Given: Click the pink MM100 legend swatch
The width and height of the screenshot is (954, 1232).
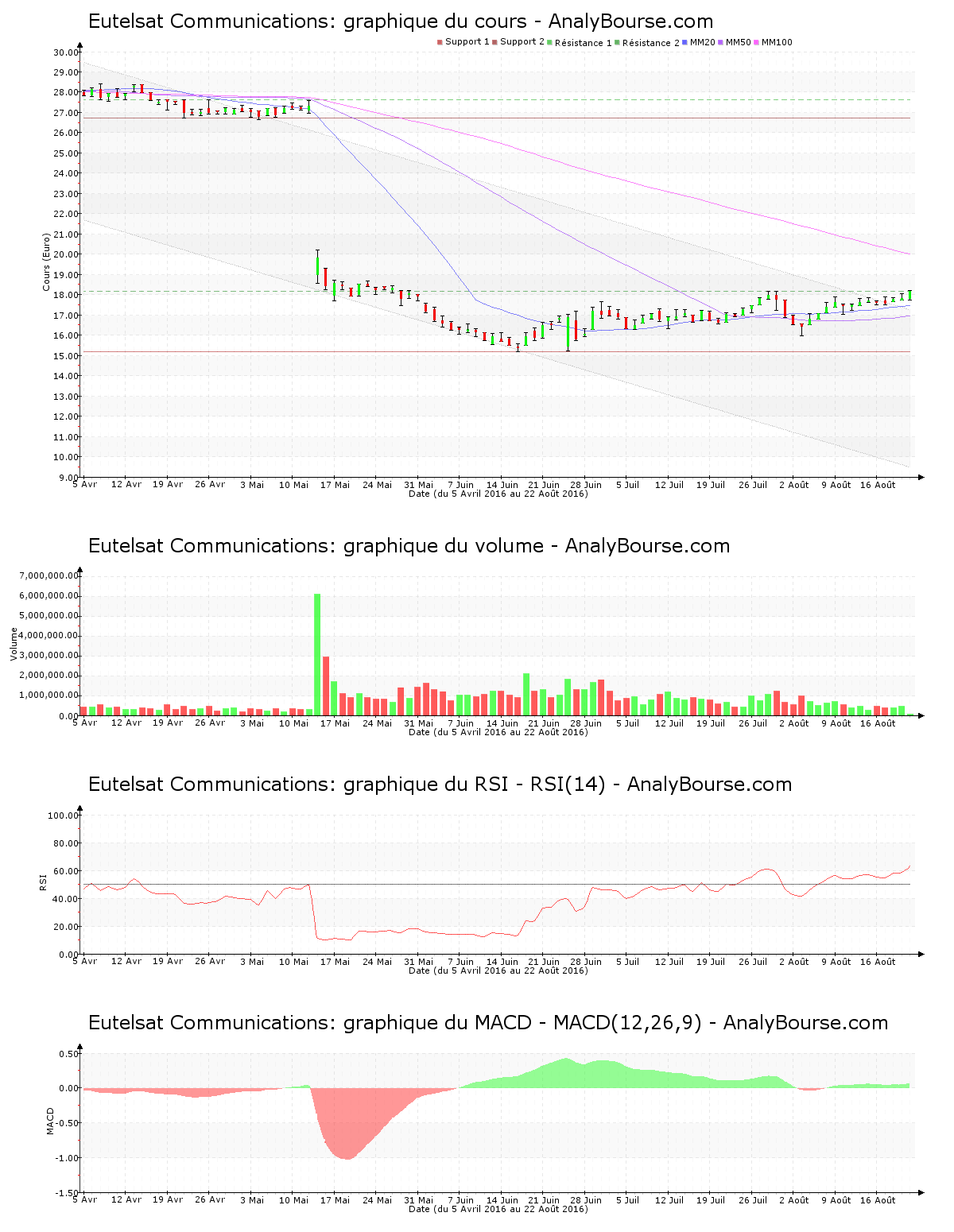Looking at the screenshot, I should pos(758,42).
